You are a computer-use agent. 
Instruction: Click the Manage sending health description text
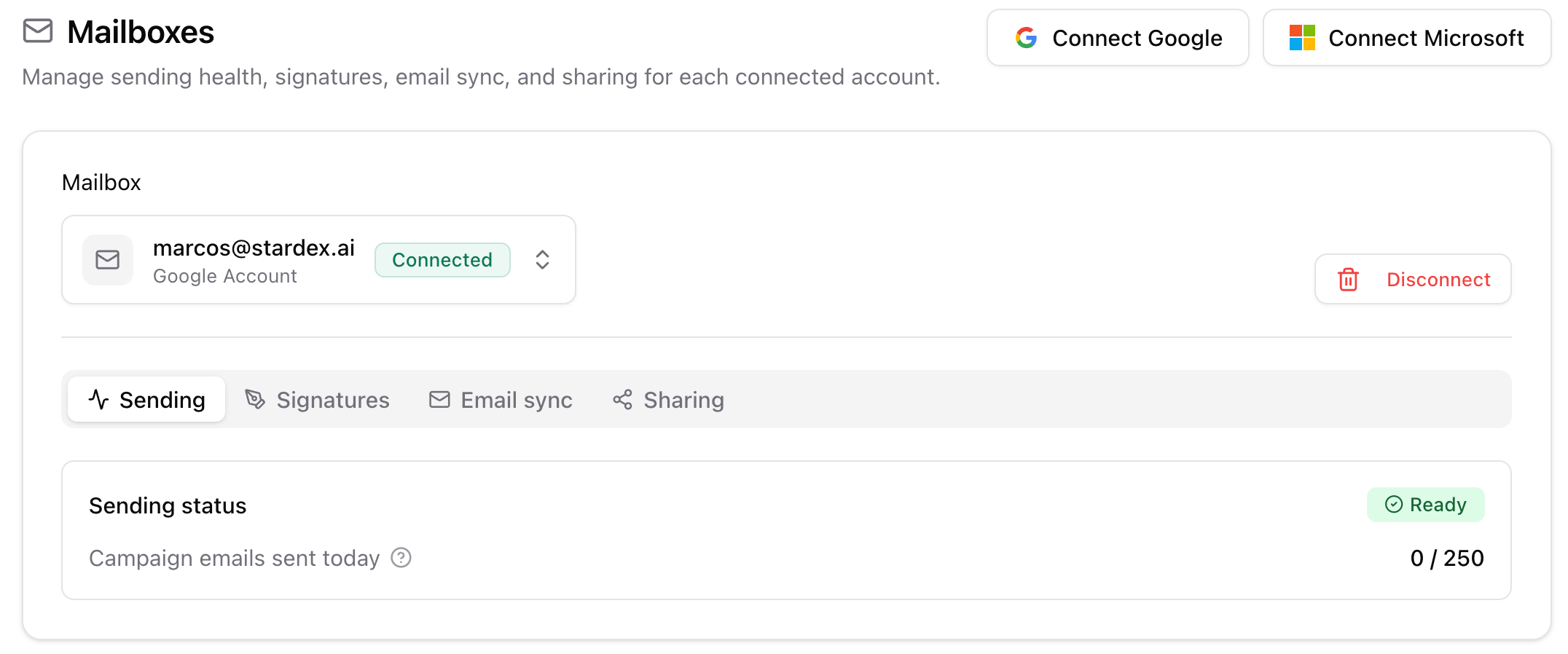[x=482, y=76]
